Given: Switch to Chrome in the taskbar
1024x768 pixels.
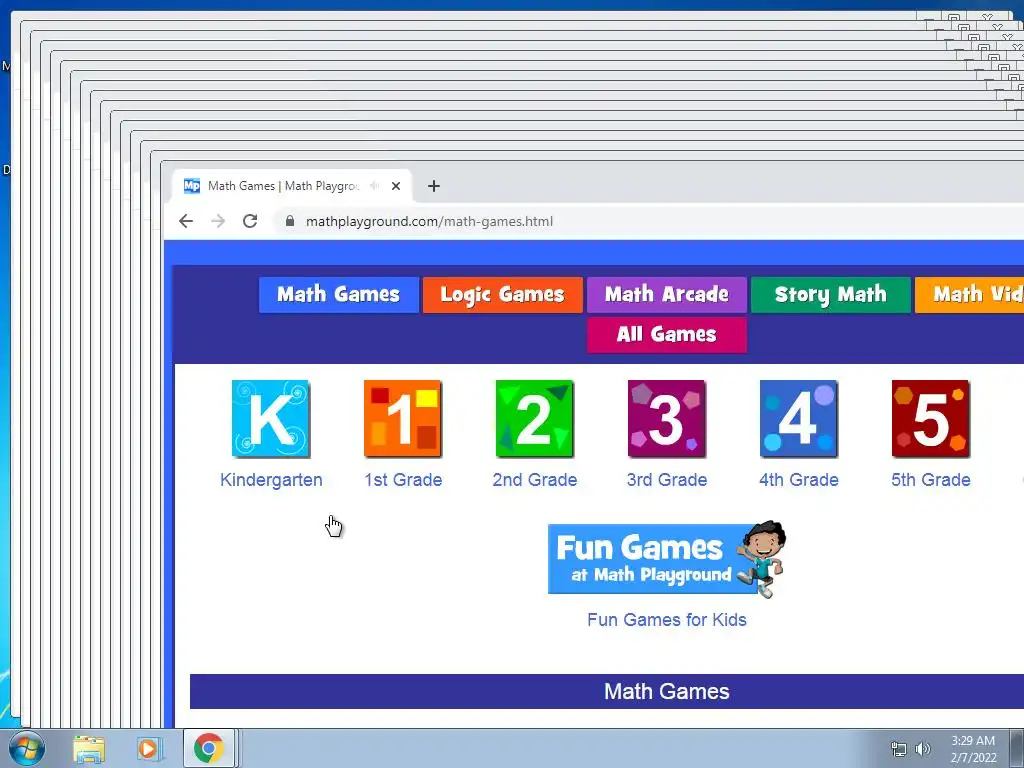Looking at the screenshot, I should (x=209, y=748).
